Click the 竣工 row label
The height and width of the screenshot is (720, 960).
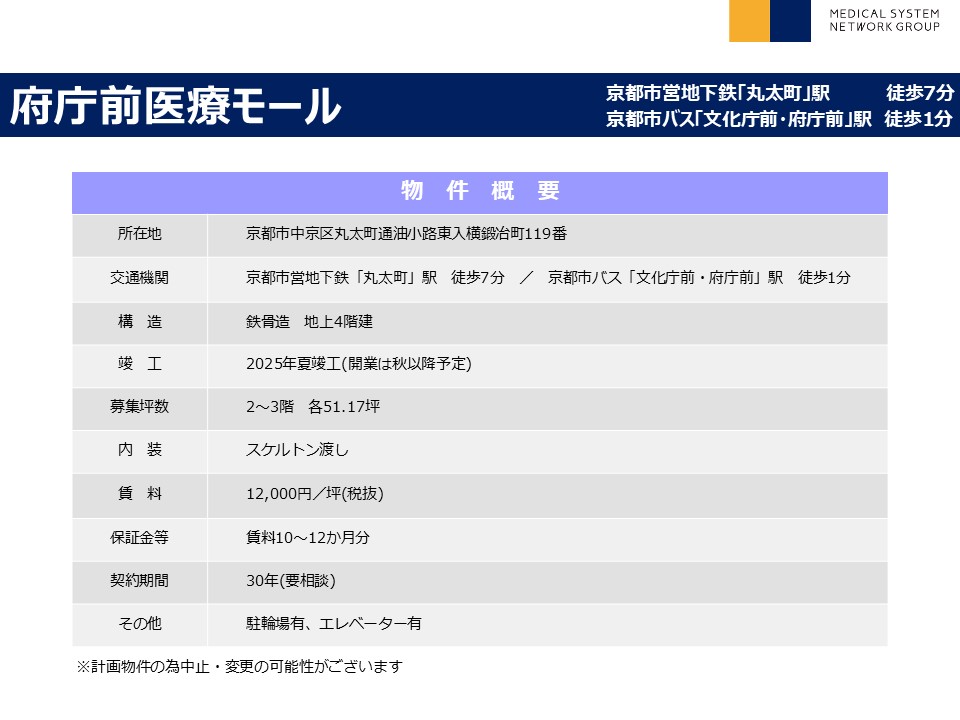click(139, 364)
